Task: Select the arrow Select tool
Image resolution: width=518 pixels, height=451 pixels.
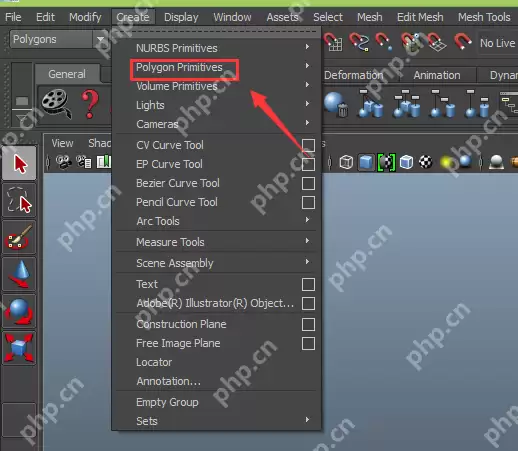Action: 19,163
